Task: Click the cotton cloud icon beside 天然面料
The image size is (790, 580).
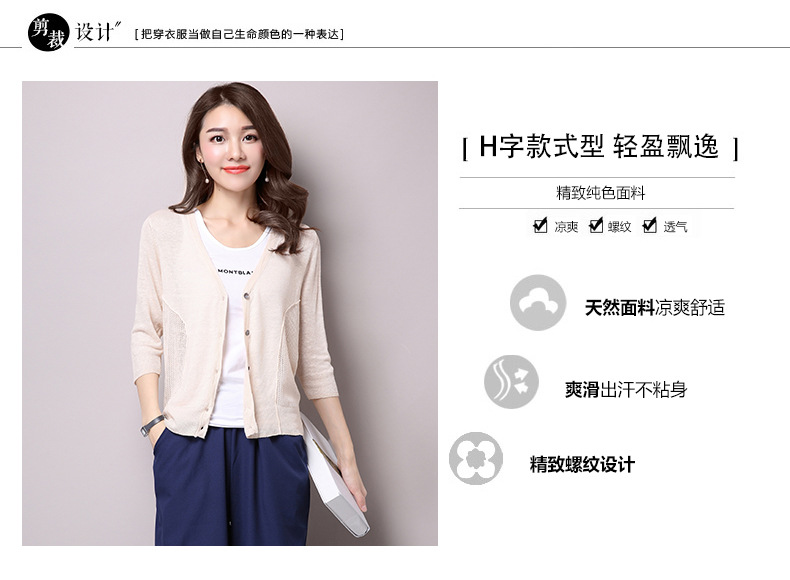Action: (538, 302)
